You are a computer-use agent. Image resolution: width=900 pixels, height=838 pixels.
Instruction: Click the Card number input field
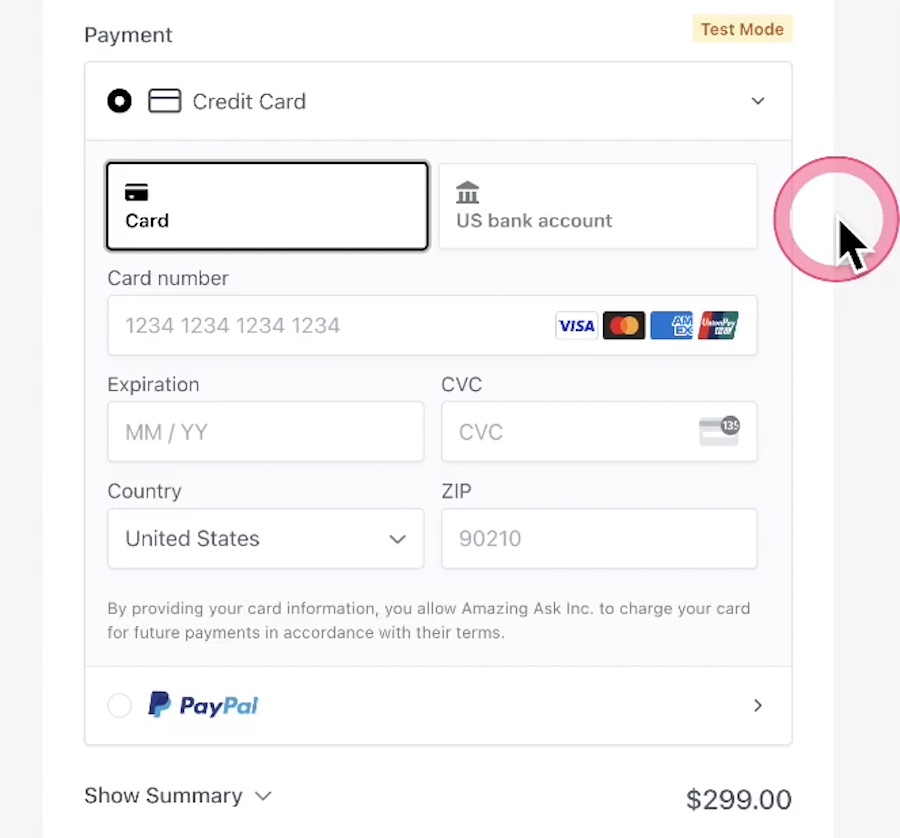click(x=300, y=325)
